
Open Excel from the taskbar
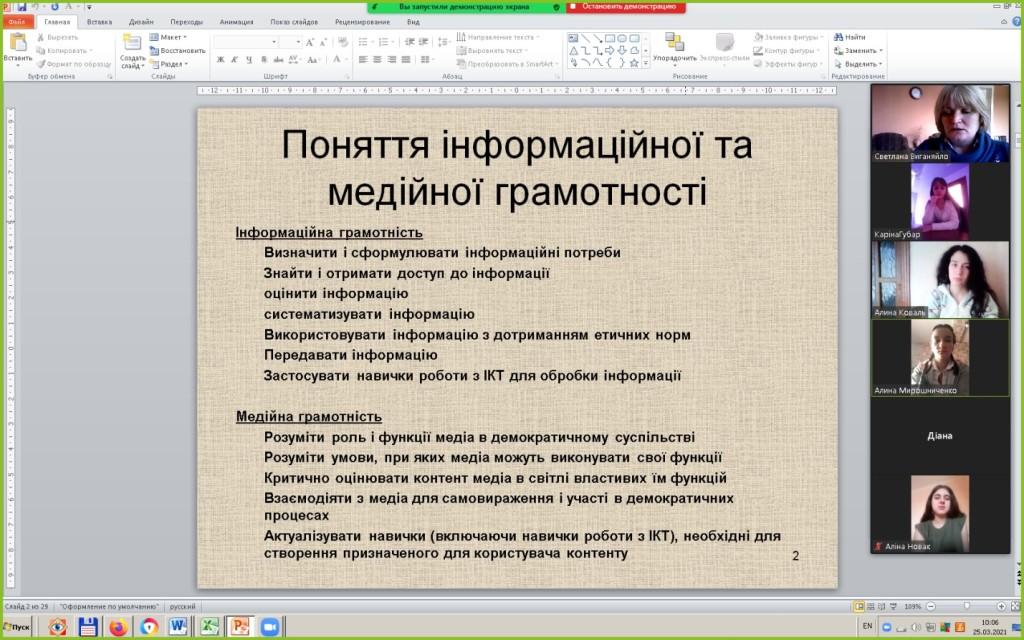coord(209,627)
